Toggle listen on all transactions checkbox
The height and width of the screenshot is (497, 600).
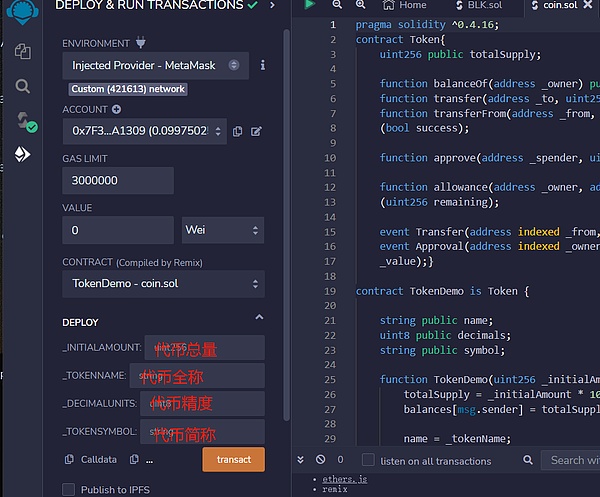[x=368, y=460]
